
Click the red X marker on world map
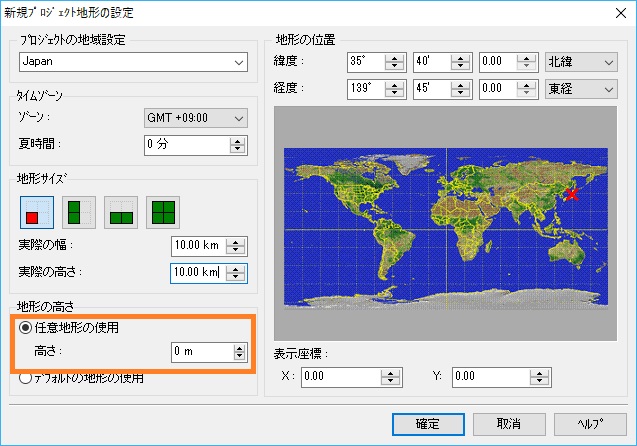(572, 193)
